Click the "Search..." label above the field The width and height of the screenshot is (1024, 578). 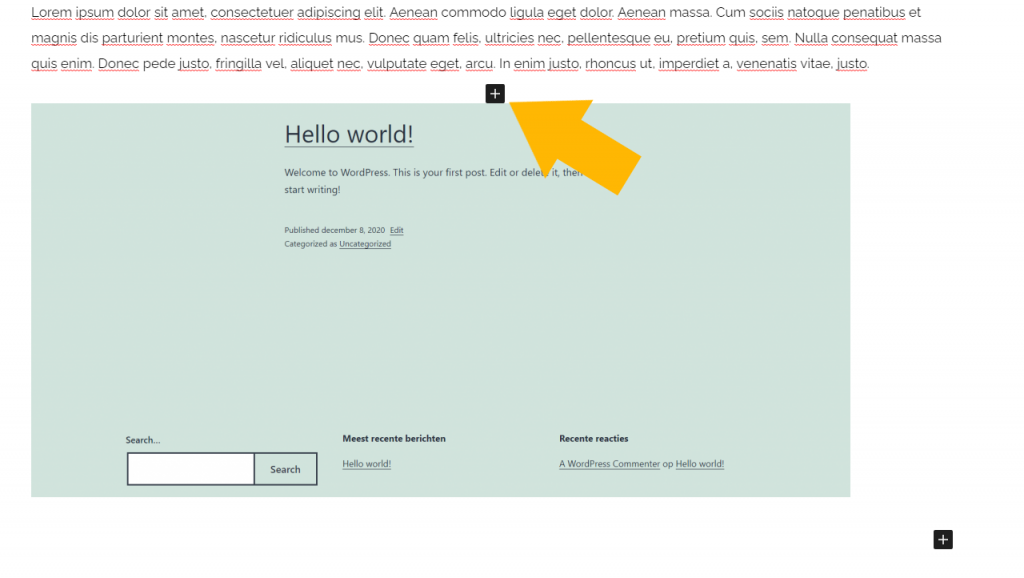tap(143, 440)
